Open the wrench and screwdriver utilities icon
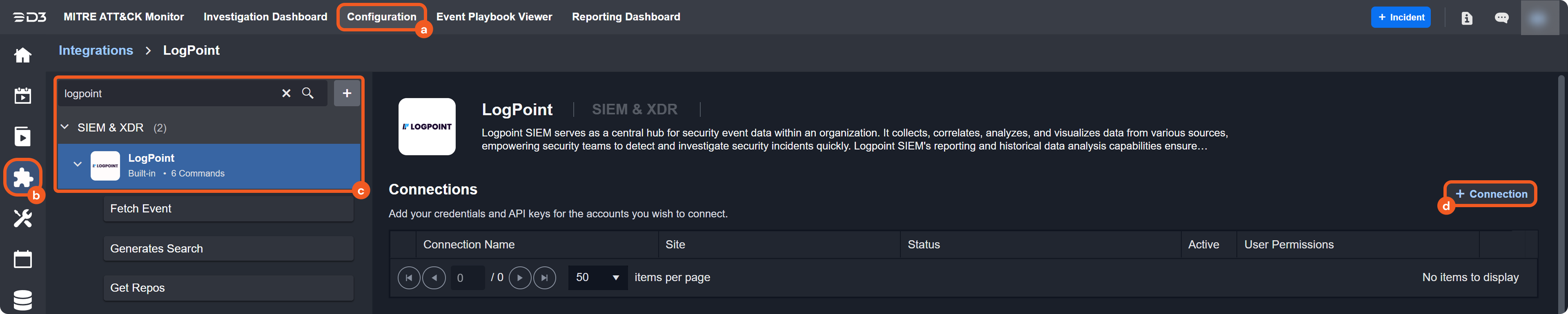 click(x=22, y=218)
